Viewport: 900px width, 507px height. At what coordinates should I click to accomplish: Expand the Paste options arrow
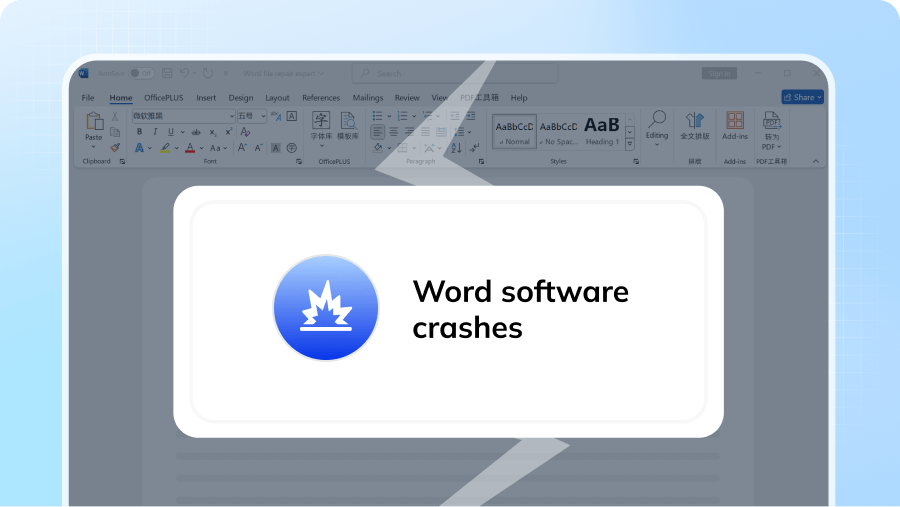[94, 147]
